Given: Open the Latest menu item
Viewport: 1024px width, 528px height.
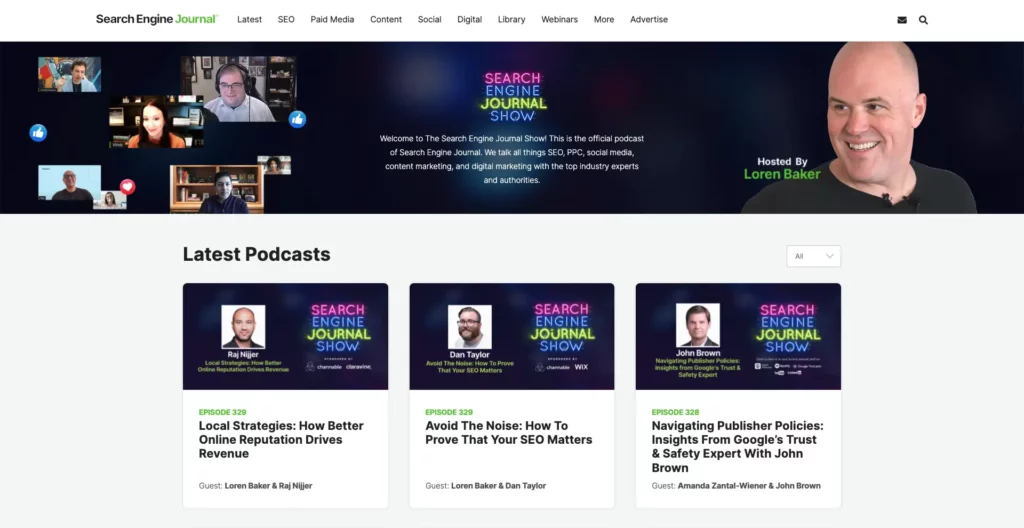Looking at the screenshot, I should click(249, 20).
